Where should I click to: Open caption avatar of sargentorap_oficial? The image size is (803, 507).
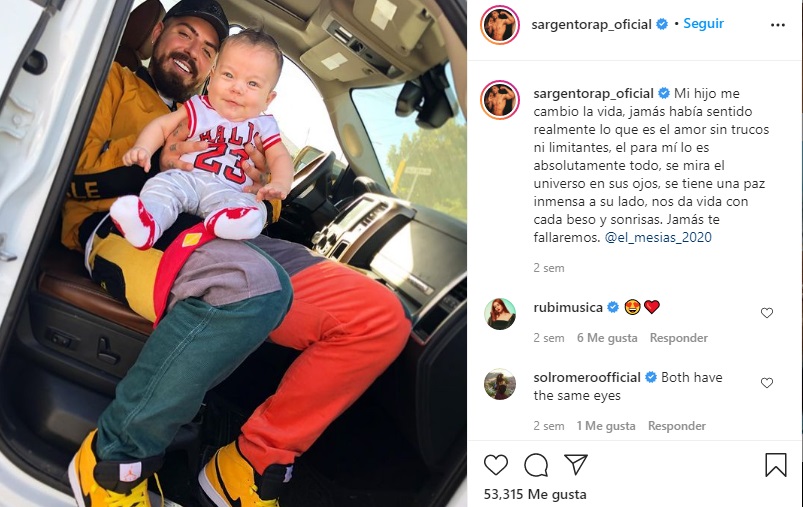pyautogui.click(x=500, y=100)
